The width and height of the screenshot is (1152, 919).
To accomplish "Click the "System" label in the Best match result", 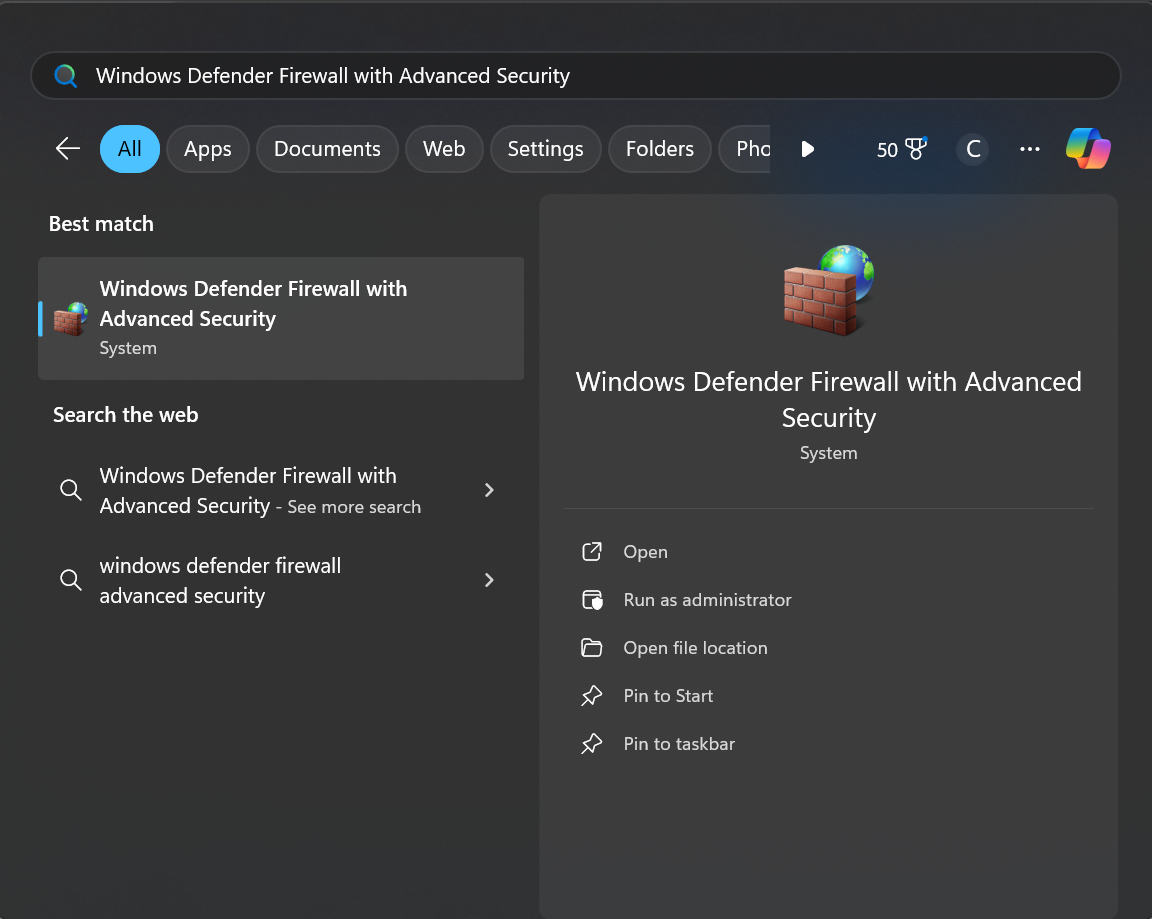I will click(x=128, y=348).
